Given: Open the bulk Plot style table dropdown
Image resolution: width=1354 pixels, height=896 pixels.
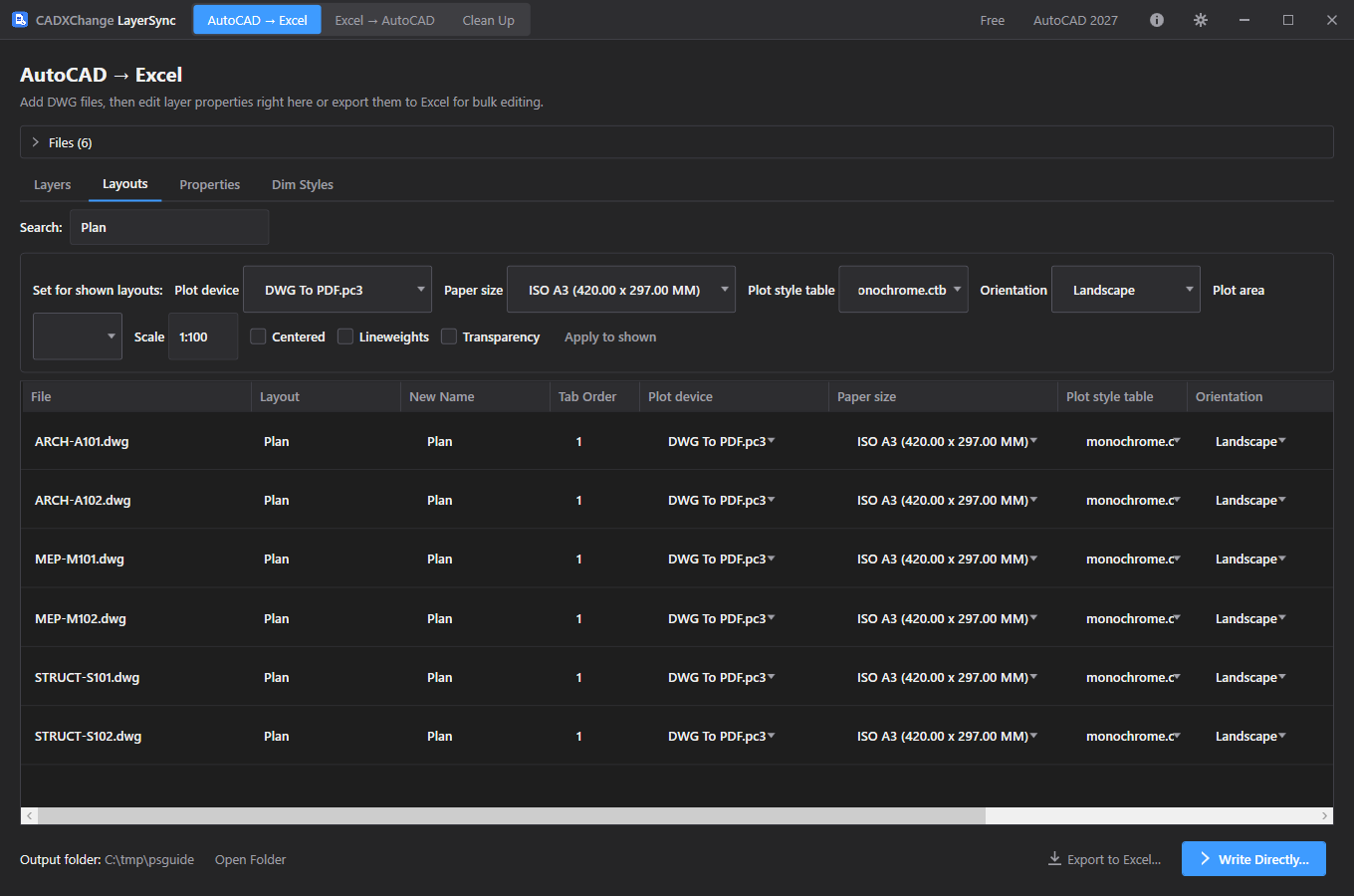Looking at the screenshot, I should (x=903, y=290).
